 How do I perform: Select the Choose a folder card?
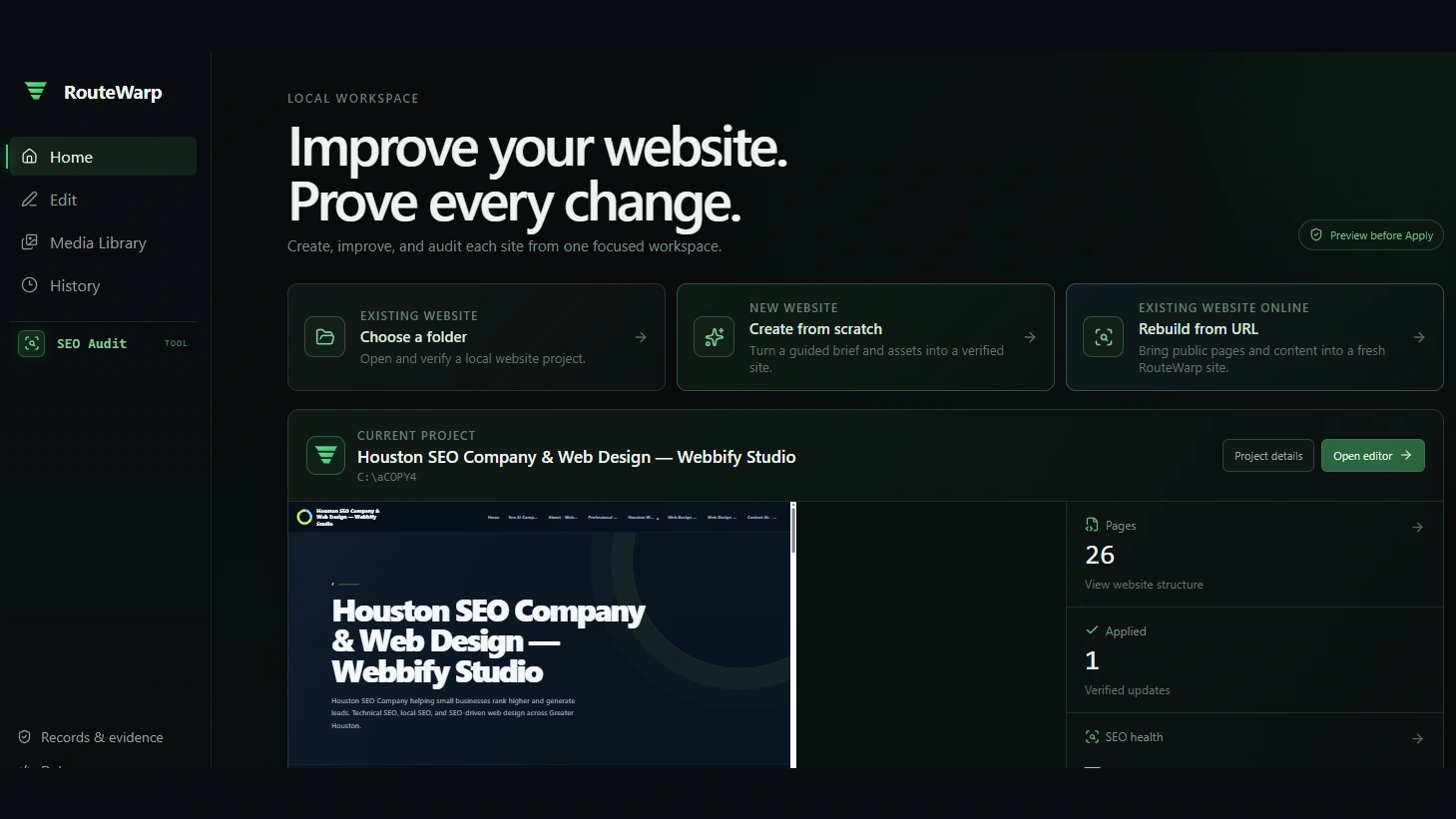pos(476,337)
